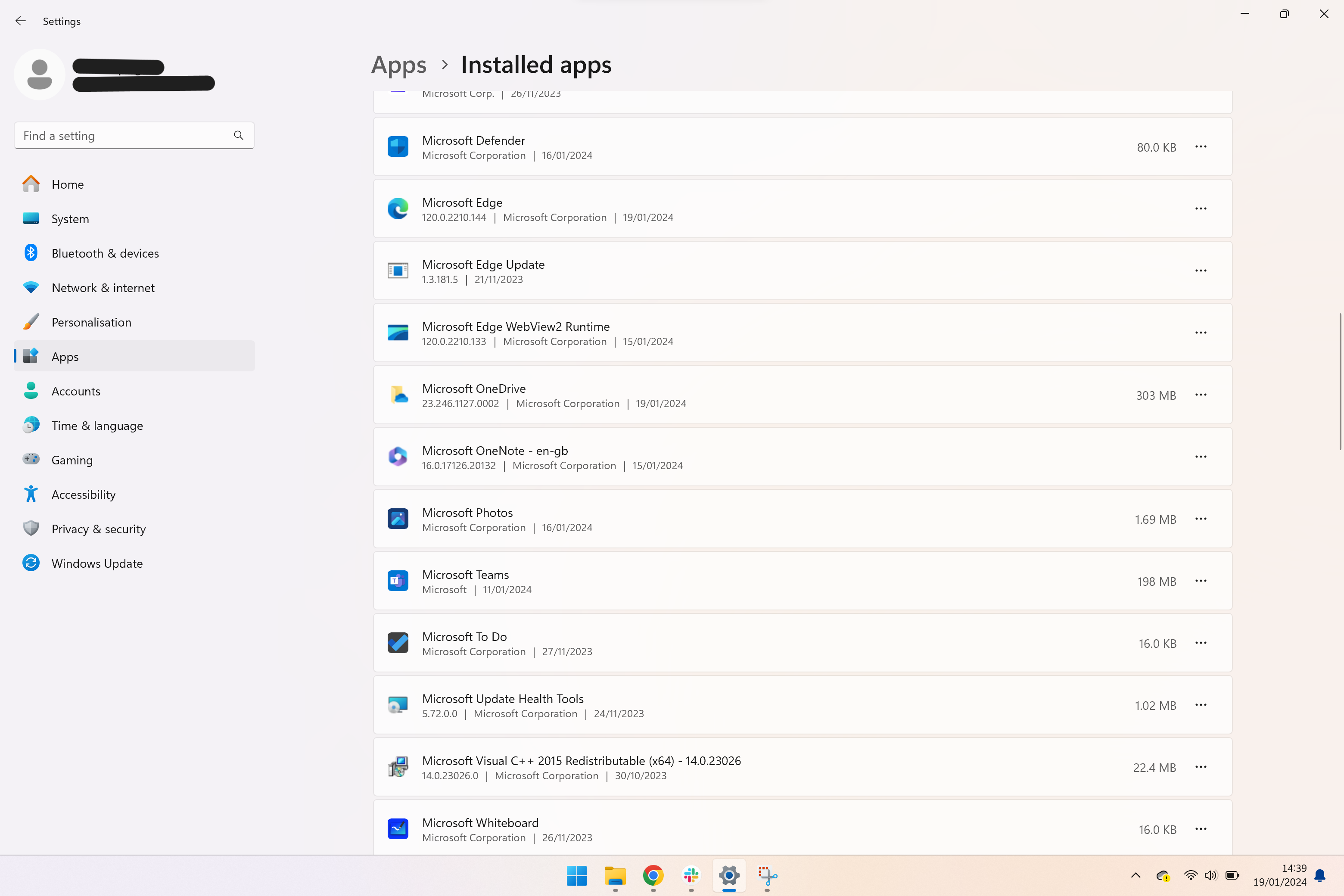This screenshot has height=896, width=1344.
Task: Click the 80.0 KB Defender size
Action: pyautogui.click(x=1156, y=147)
